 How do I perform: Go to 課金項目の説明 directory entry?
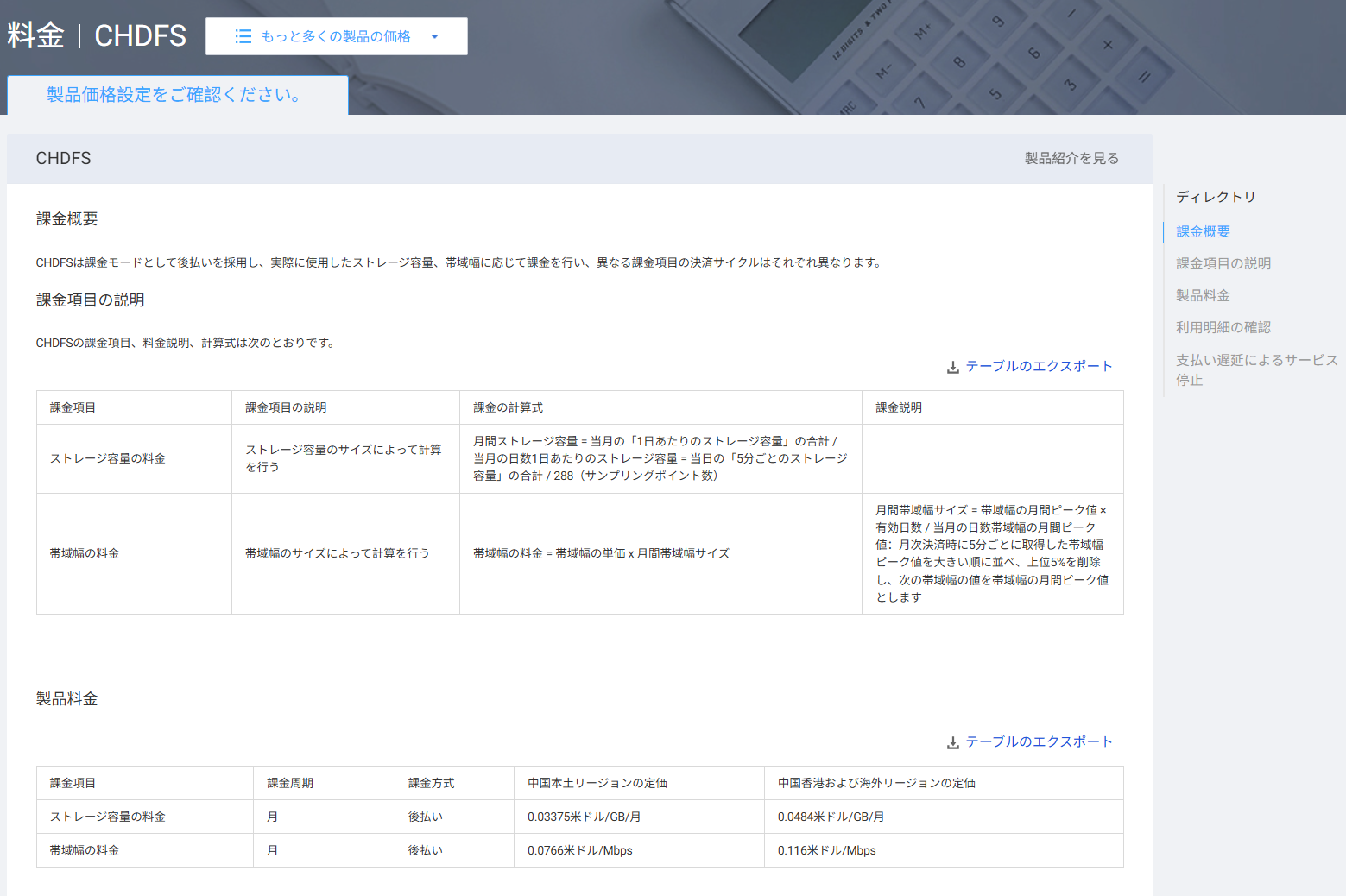[x=1223, y=263]
